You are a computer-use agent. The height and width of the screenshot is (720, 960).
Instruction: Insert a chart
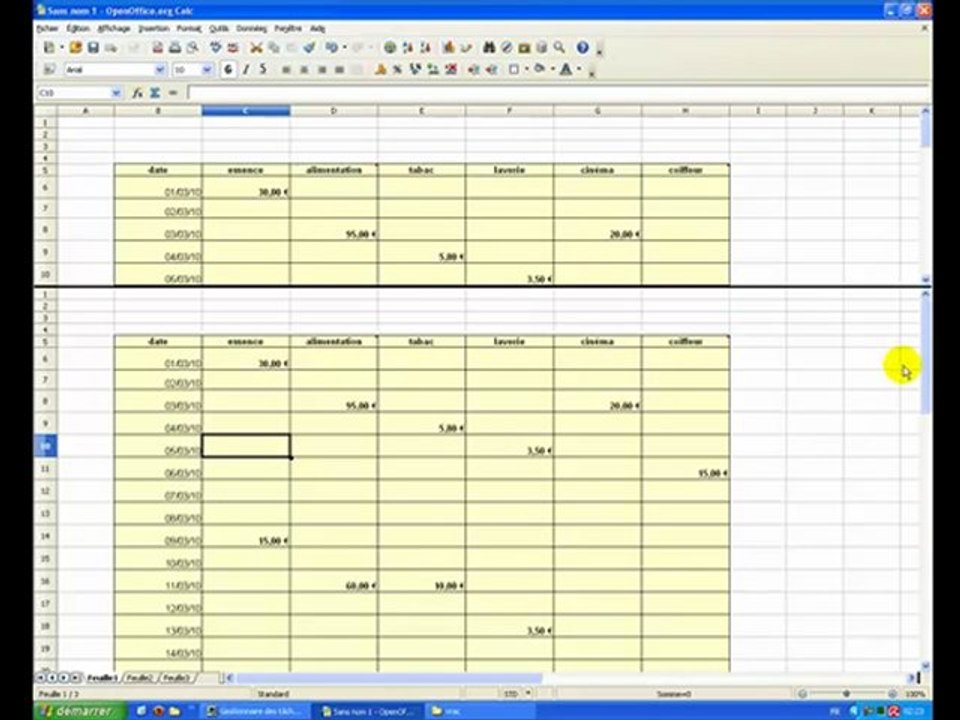click(x=448, y=47)
